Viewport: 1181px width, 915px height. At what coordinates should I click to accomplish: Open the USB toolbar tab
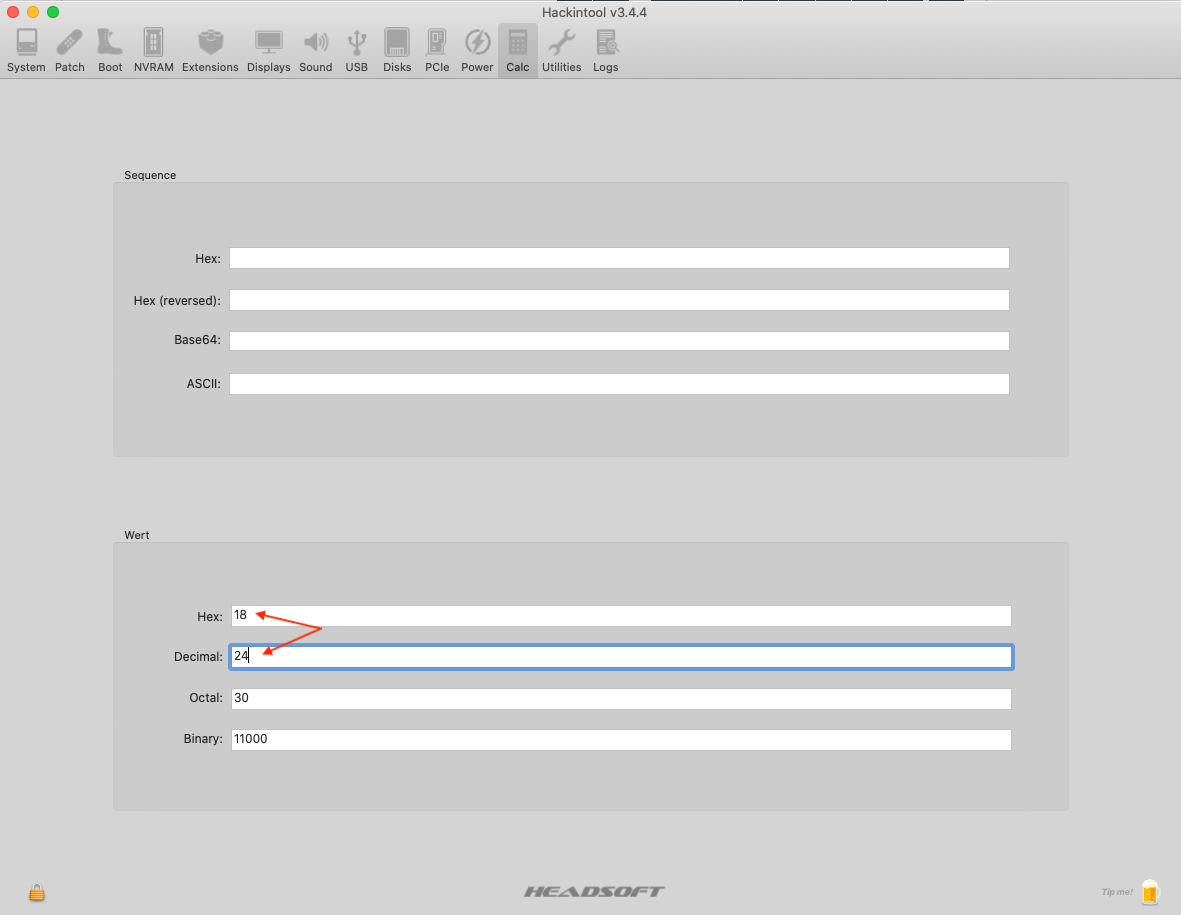pos(356,50)
